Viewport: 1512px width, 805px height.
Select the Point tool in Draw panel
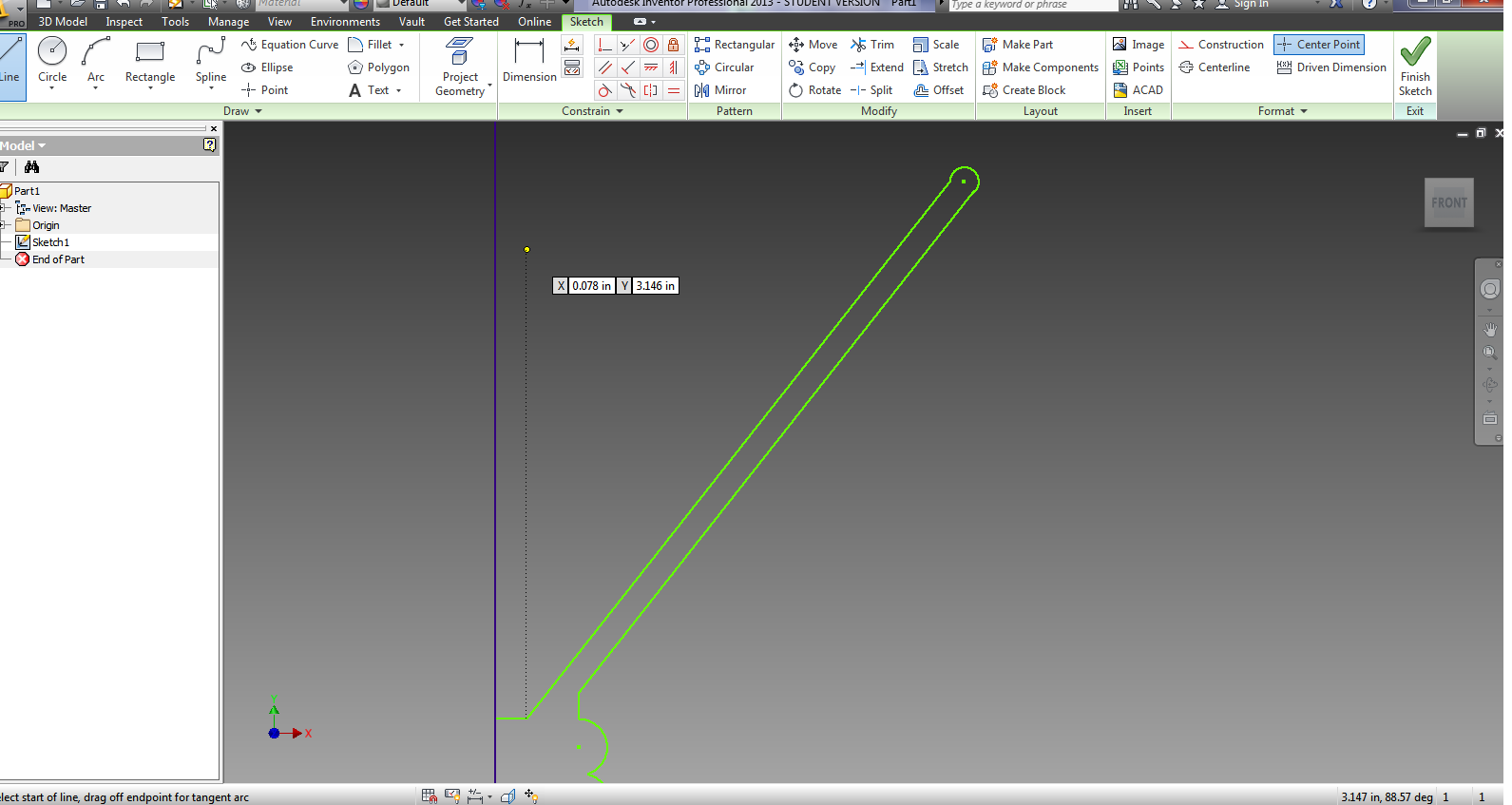265,90
